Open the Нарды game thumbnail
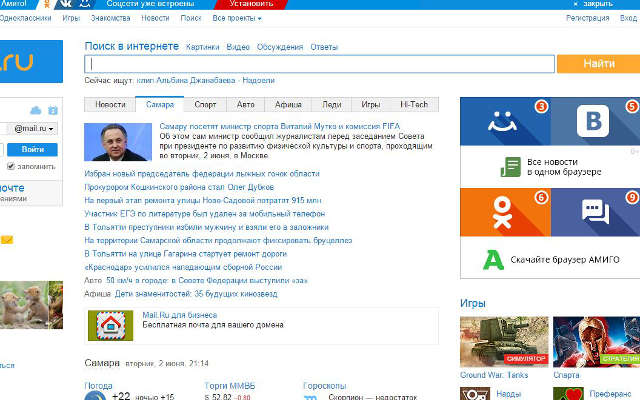The image size is (640, 400). 475,394
